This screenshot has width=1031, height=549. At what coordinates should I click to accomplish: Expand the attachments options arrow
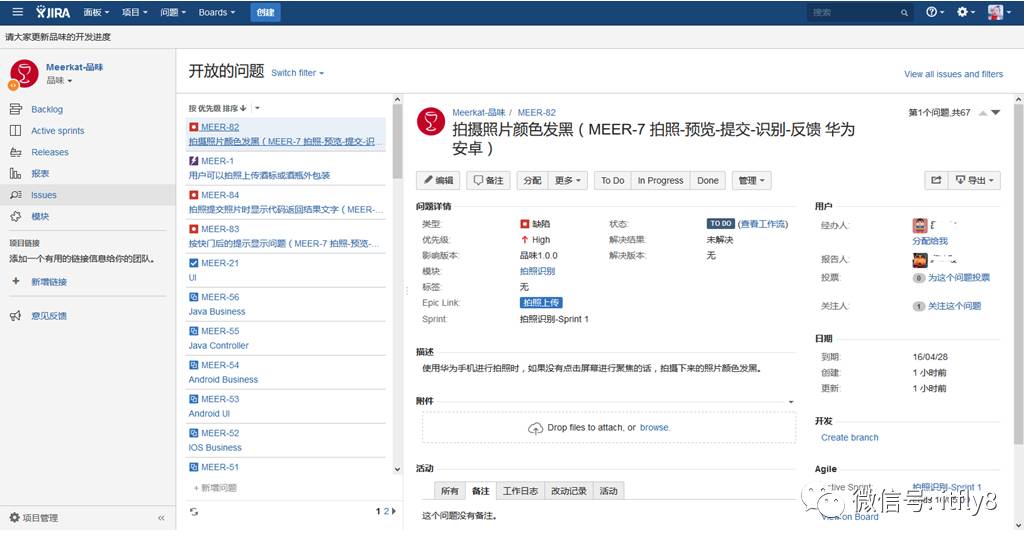coord(791,402)
